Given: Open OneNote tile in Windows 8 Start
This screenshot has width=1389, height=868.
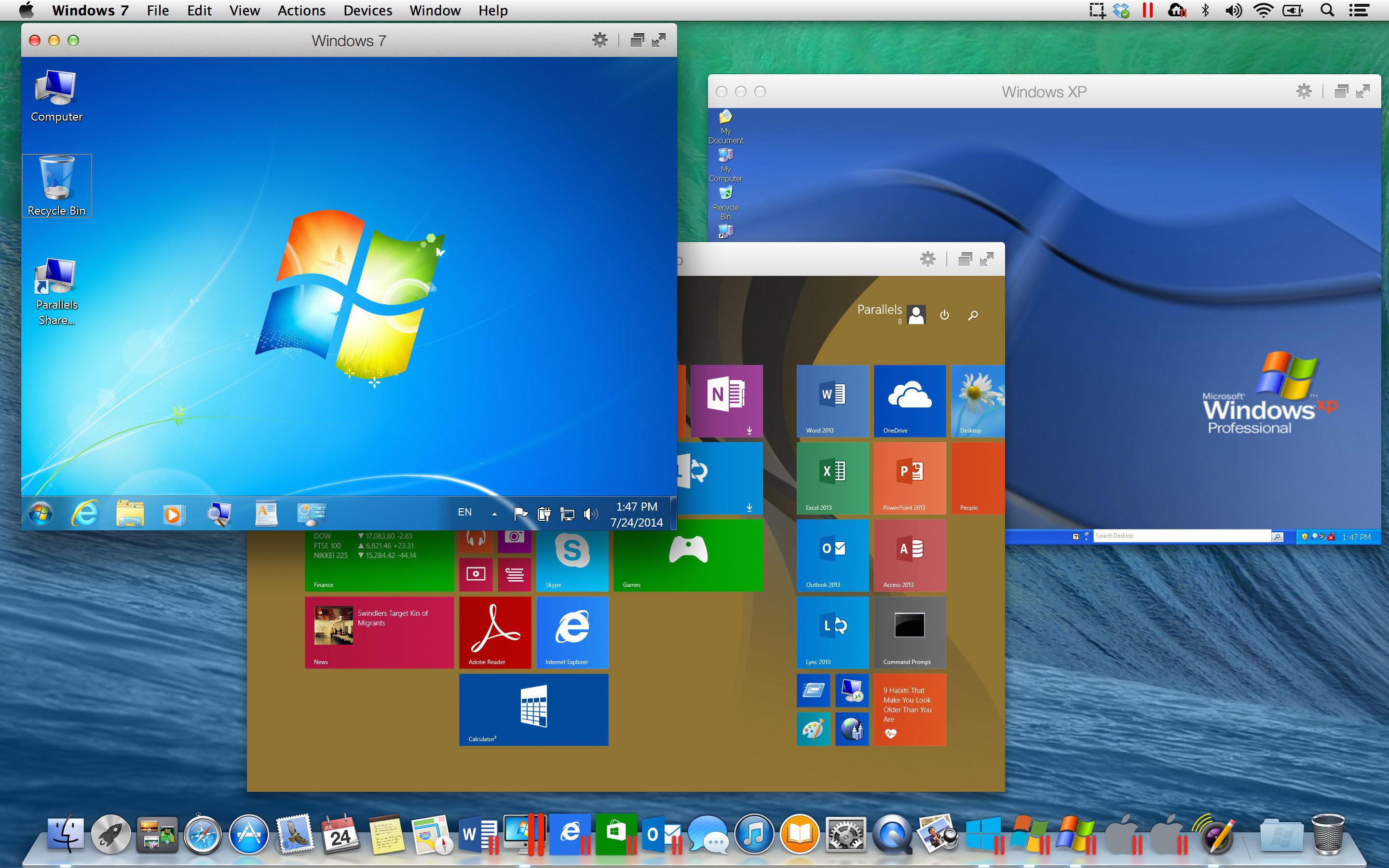Looking at the screenshot, I should tap(727, 397).
